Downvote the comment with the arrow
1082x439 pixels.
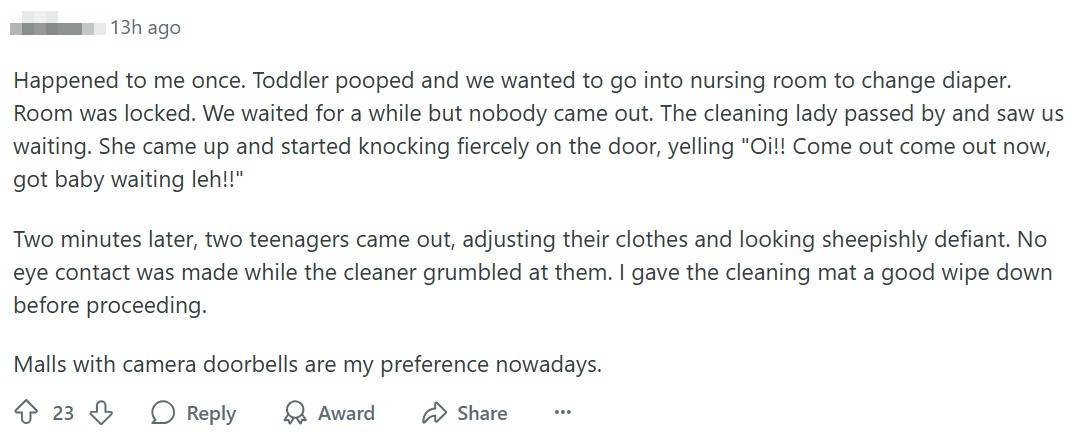(x=101, y=413)
